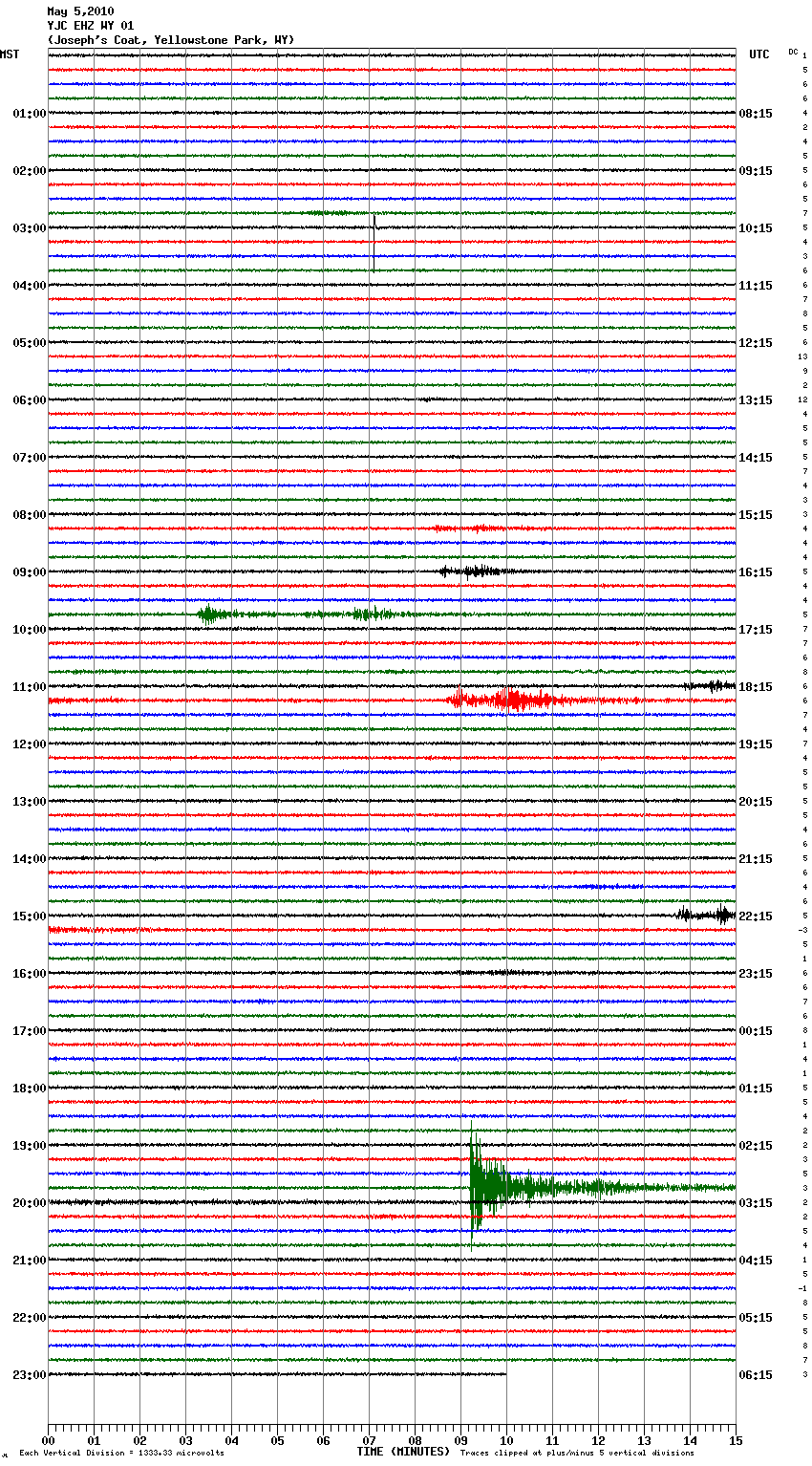Viewport: 812px width, 1466px height.
Task: Select the "13:00" MST time label
Action: (x=30, y=802)
